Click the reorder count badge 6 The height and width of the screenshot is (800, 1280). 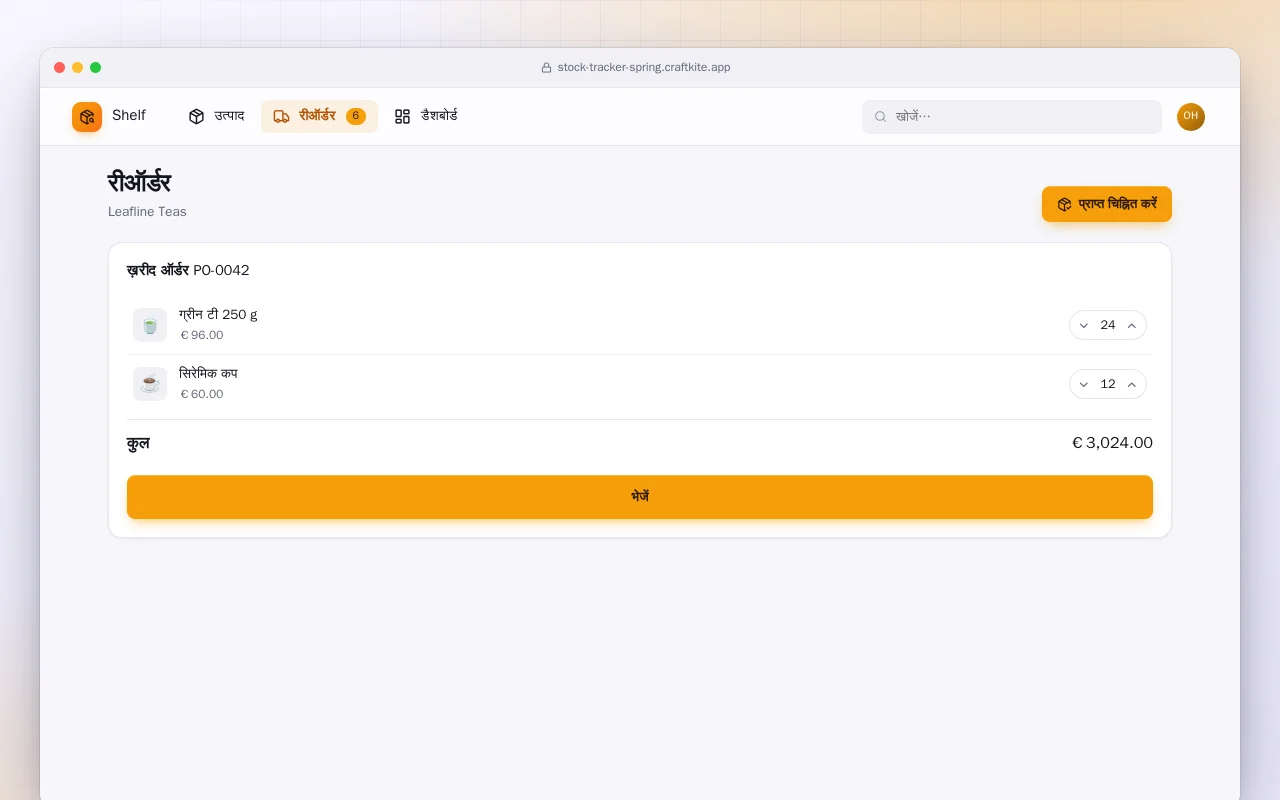(x=355, y=116)
